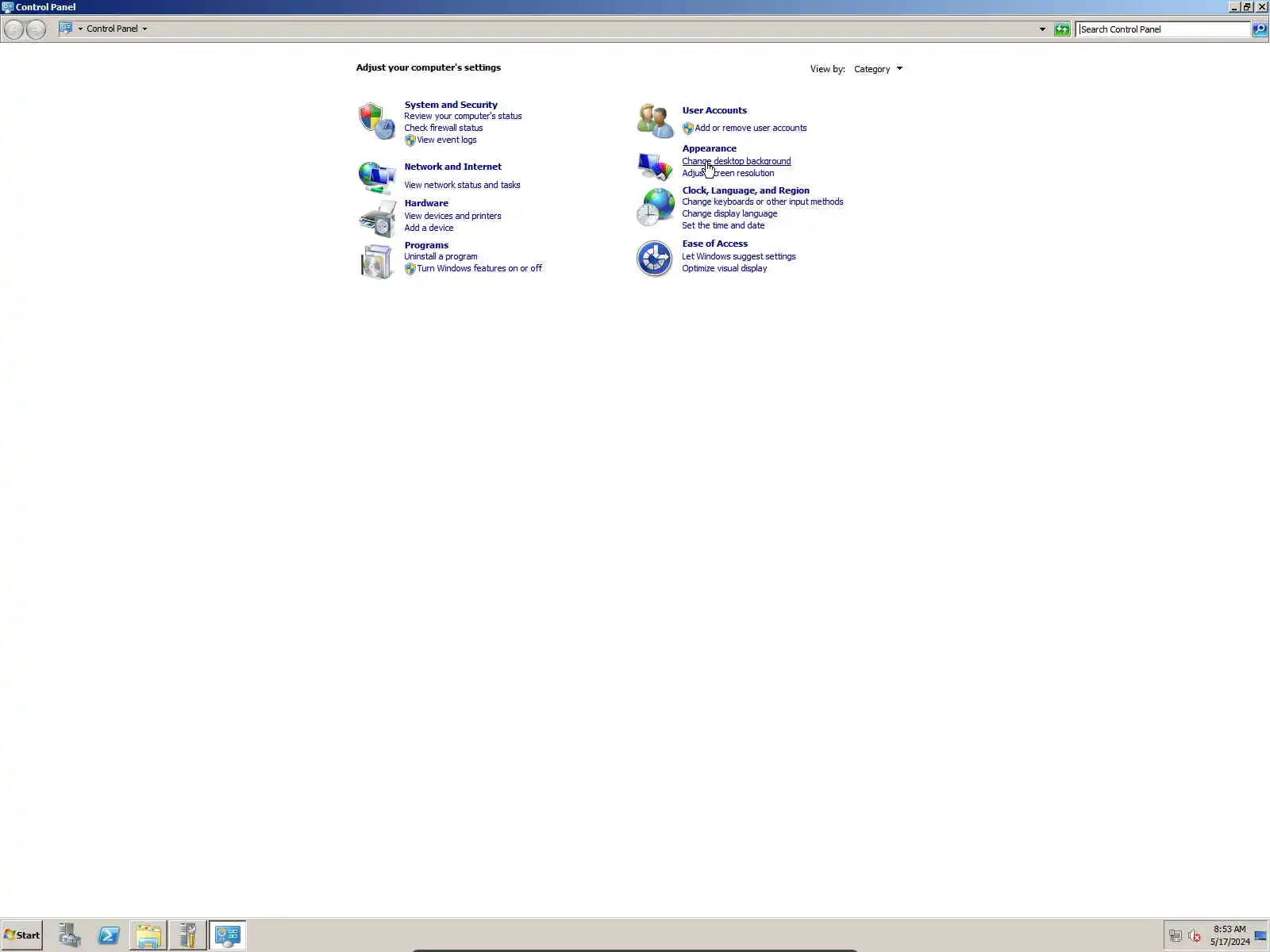
Task: Click the Show Desktop tray icon
Action: click(1260, 936)
